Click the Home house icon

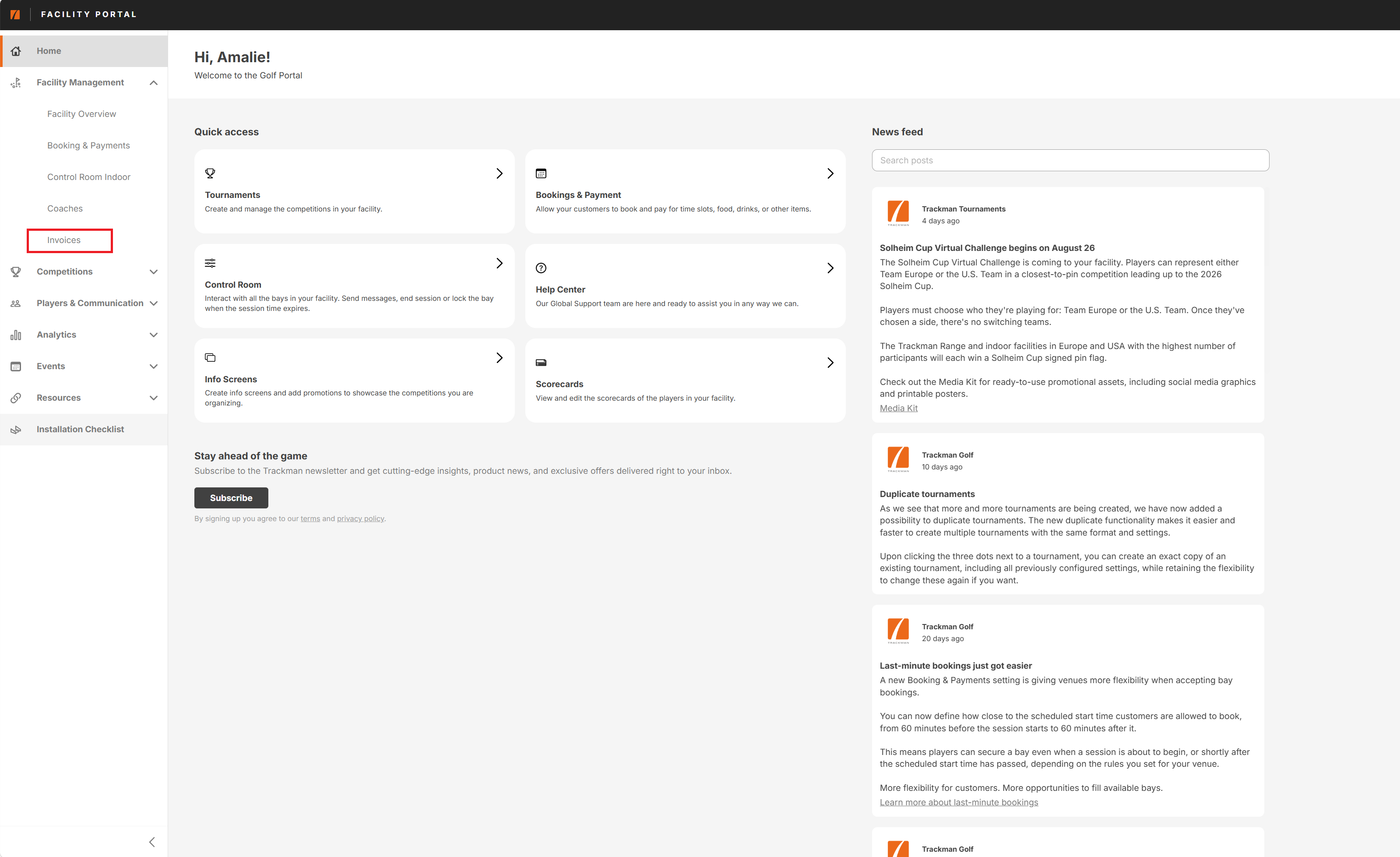pyautogui.click(x=16, y=51)
